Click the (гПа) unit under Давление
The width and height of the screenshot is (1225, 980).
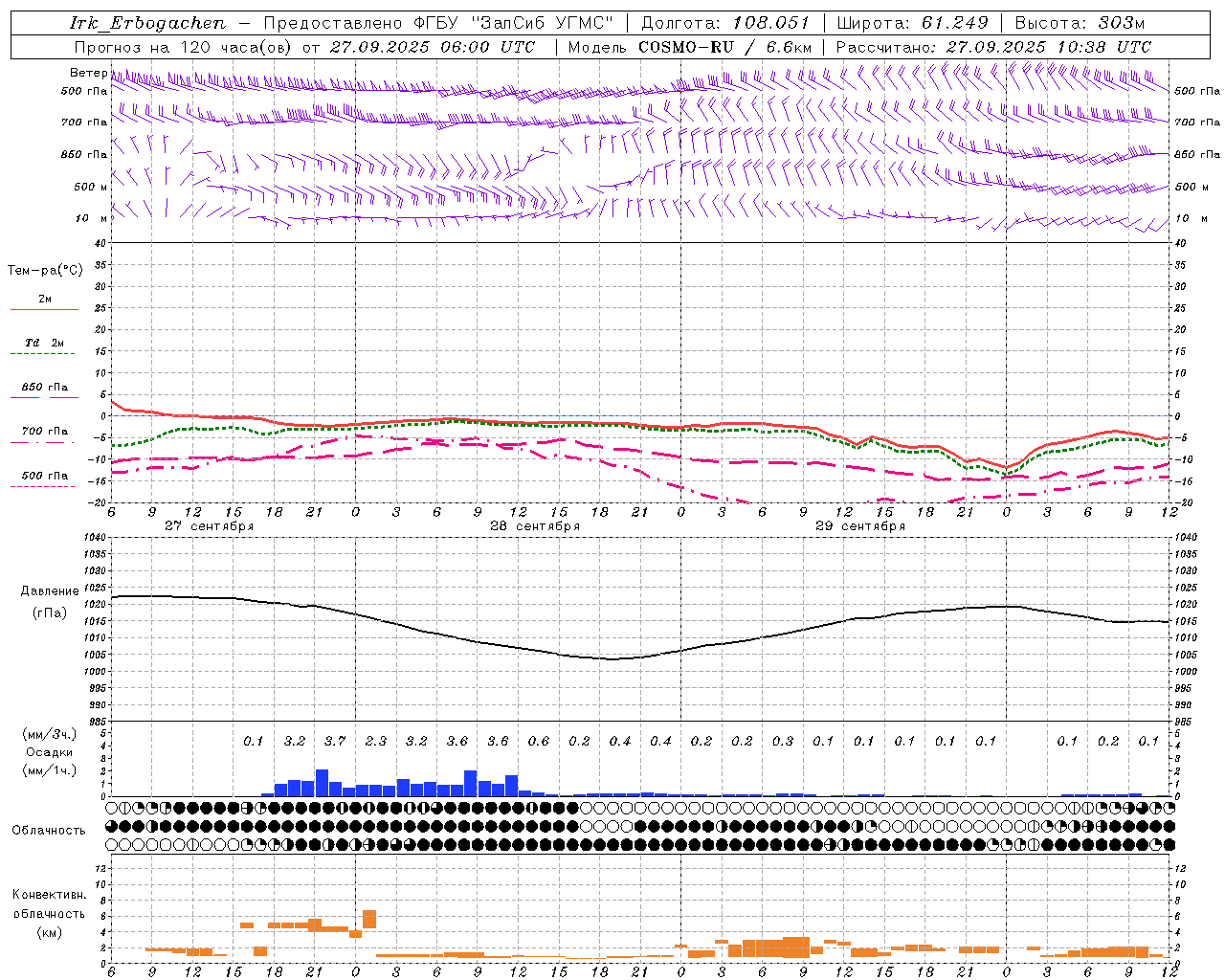pos(49,613)
